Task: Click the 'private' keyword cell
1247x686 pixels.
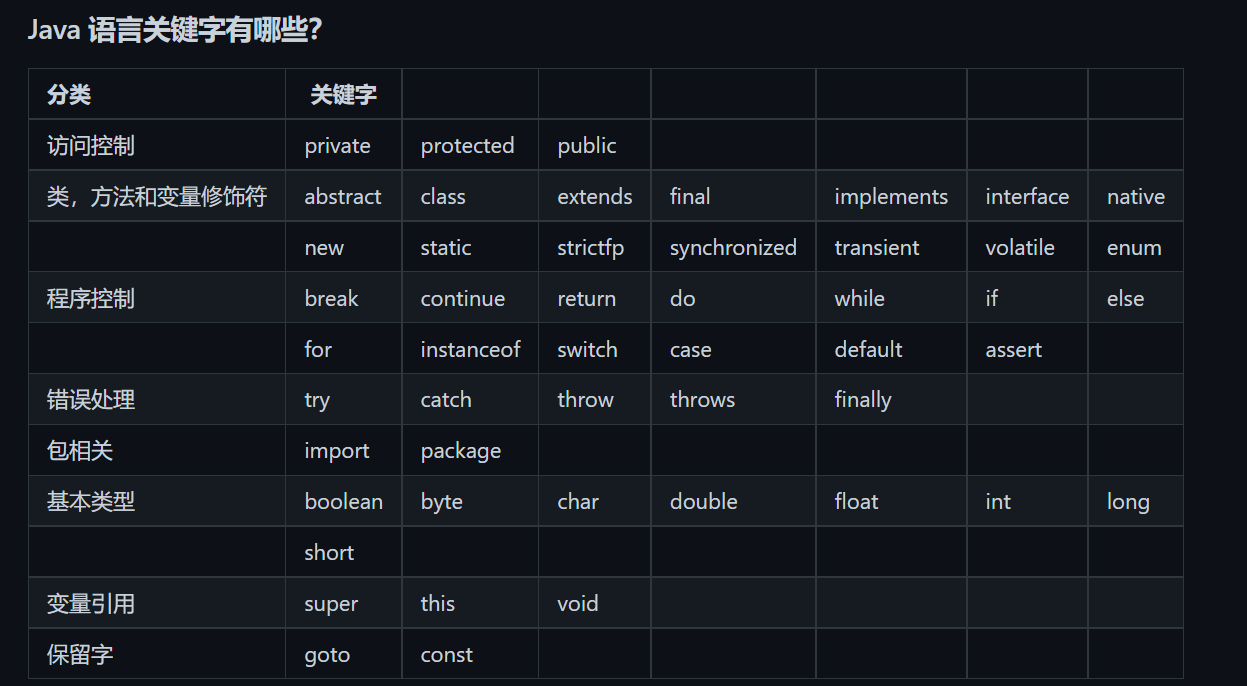Action: (x=337, y=146)
